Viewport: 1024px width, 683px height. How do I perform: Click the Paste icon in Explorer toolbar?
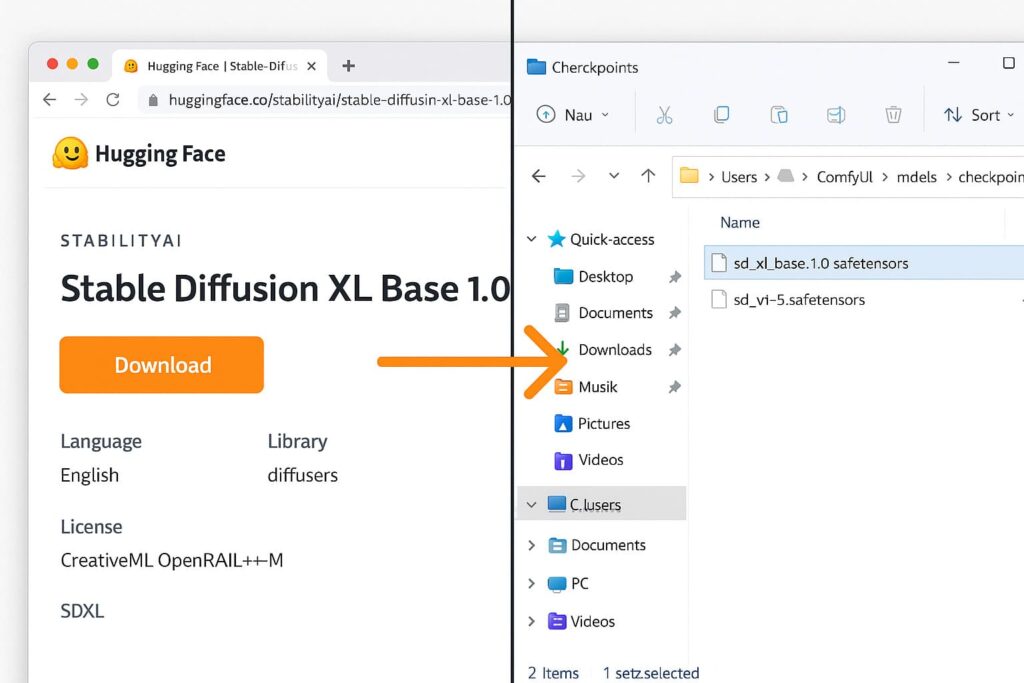[x=778, y=115]
